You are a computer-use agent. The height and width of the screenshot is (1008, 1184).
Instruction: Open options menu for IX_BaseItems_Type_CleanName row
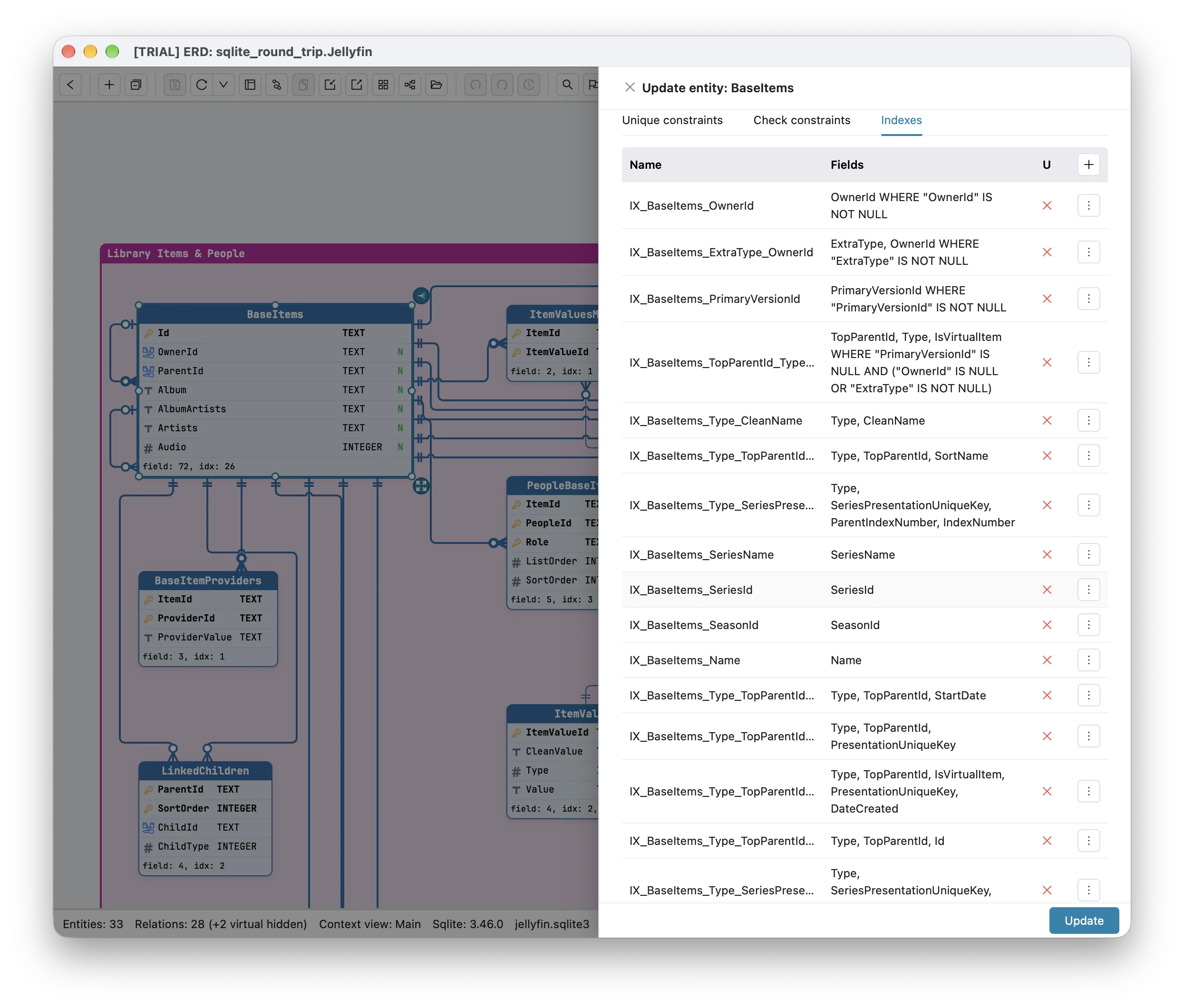click(1088, 421)
